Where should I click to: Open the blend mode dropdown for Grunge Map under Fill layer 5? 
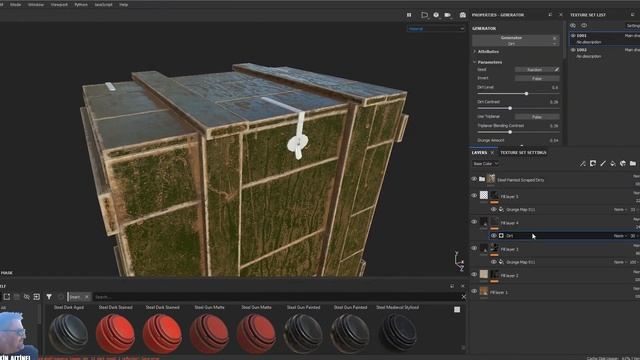[621, 210]
